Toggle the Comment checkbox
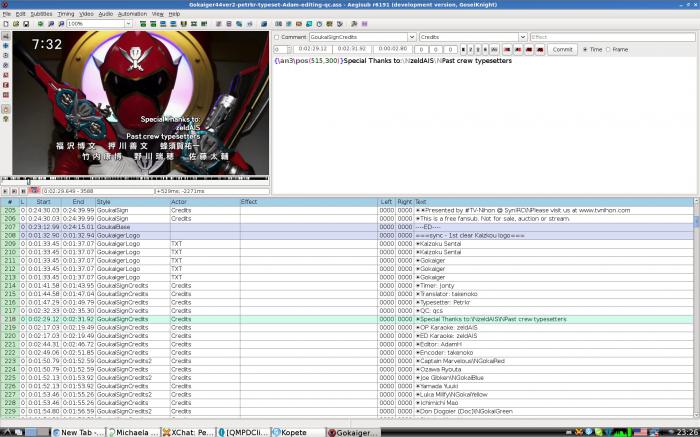This screenshot has width=700, height=437. click(277, 37)
